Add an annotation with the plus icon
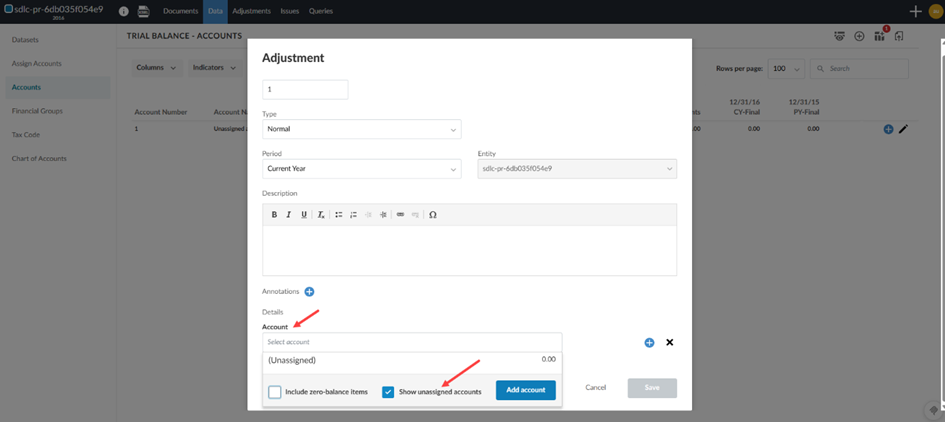 click(x=309, y=292)
